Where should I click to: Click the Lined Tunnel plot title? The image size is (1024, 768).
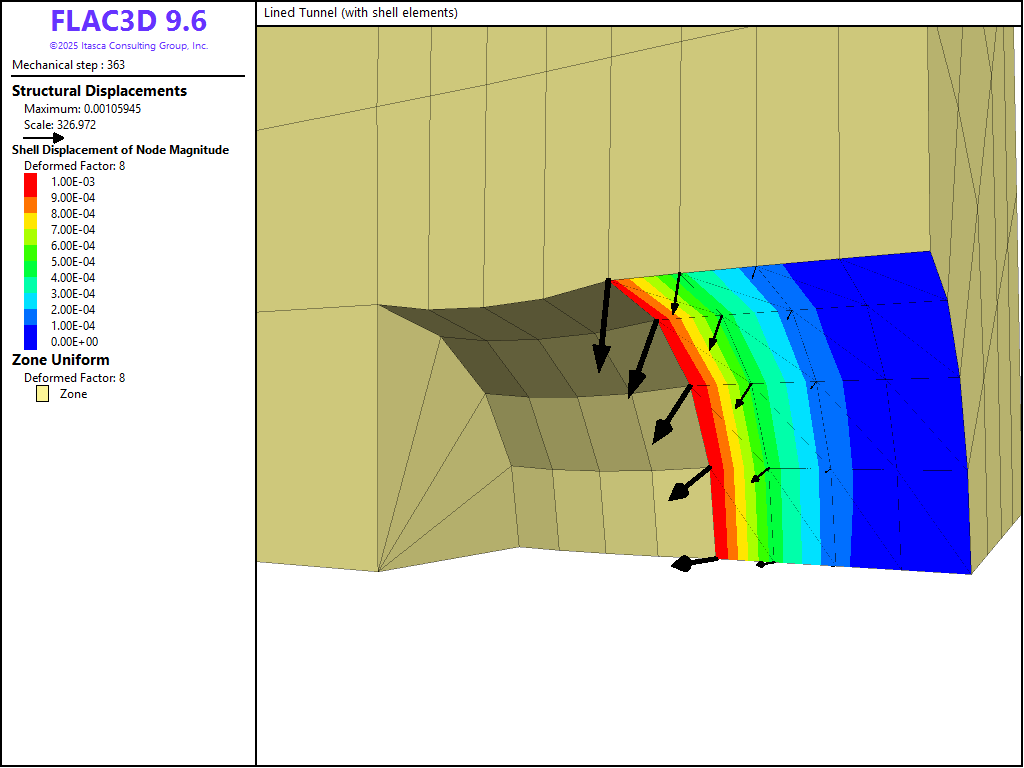click(x=361, y=13)
